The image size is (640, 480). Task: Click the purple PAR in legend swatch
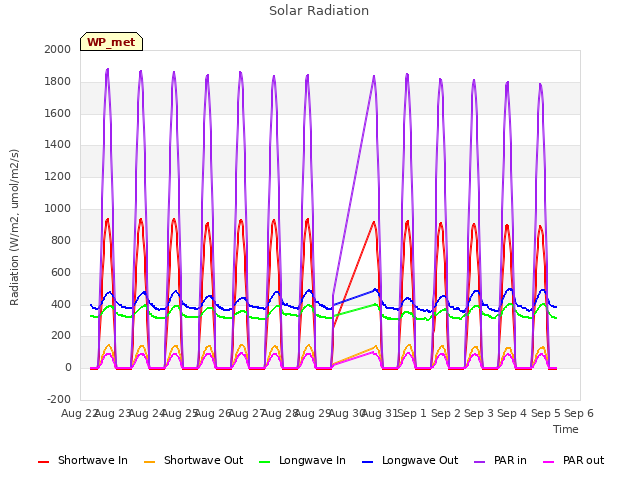[x=480, y=462]
